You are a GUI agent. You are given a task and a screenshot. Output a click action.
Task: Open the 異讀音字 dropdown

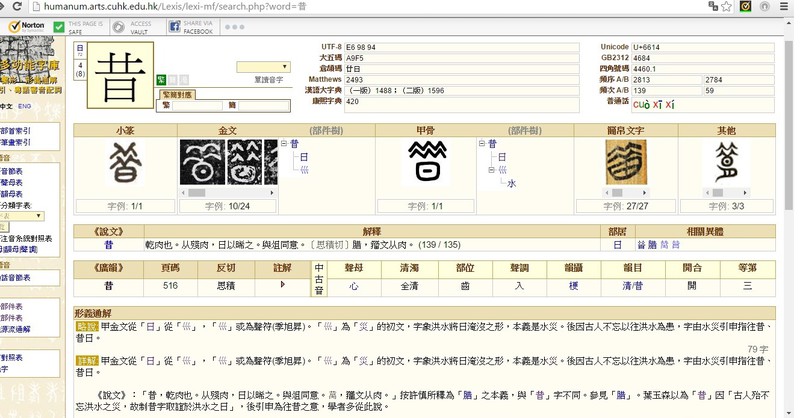tap(263, 67)
